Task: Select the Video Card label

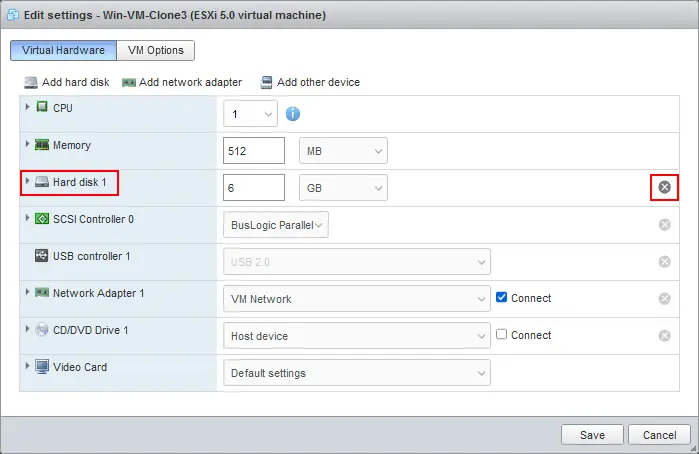Action: pos(80,367)
